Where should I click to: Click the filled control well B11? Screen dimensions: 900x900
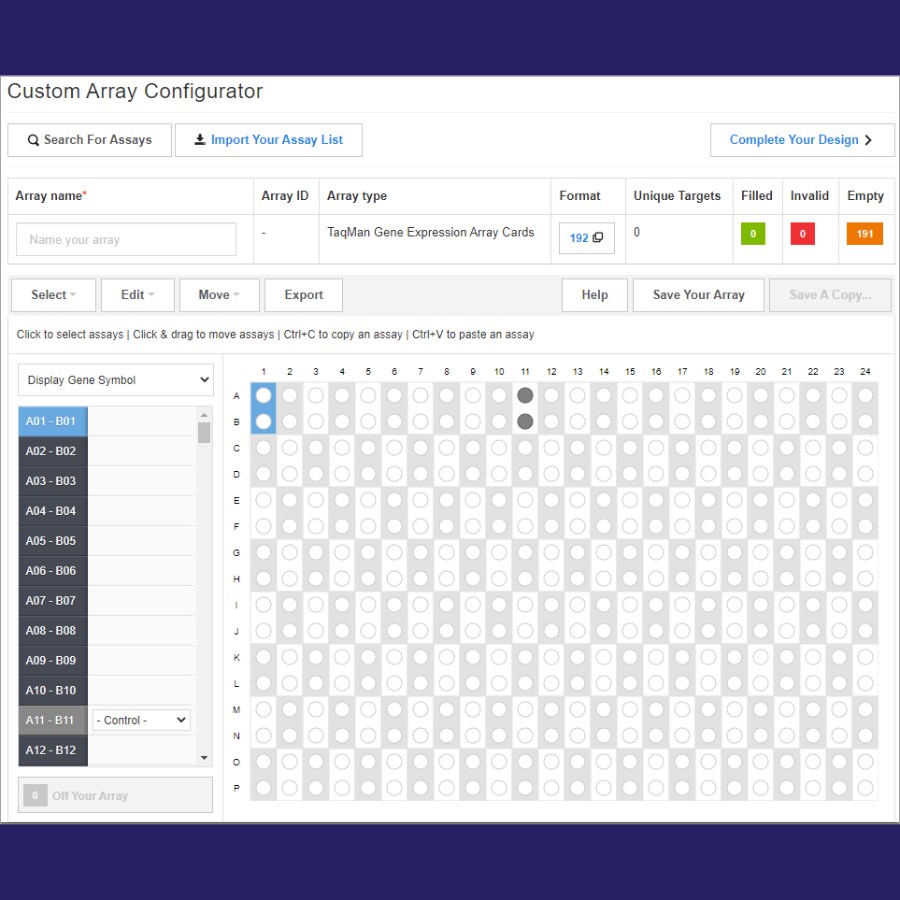[x=525, y=422]
